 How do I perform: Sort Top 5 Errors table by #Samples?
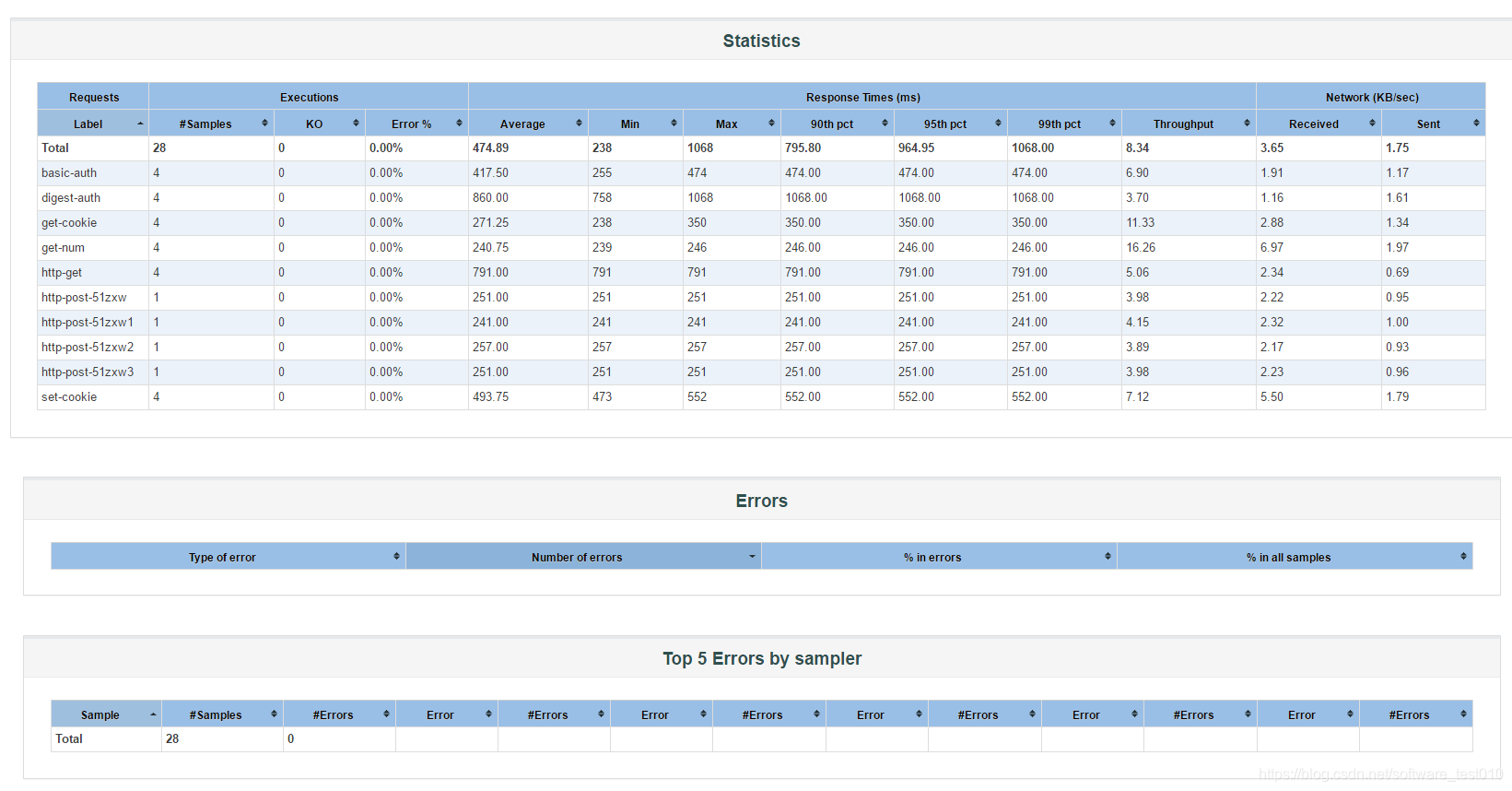tap(222, 714)
